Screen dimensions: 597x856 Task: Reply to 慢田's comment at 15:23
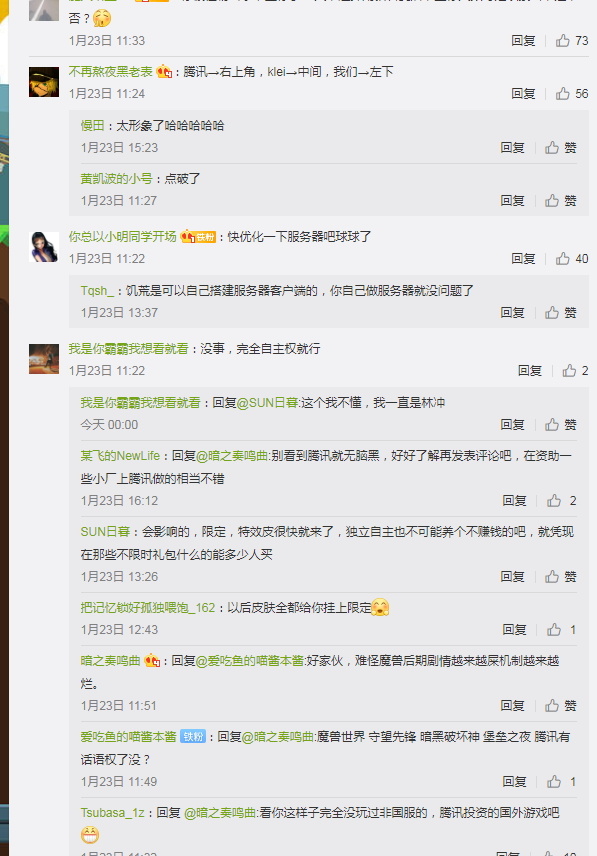(512, 147)
